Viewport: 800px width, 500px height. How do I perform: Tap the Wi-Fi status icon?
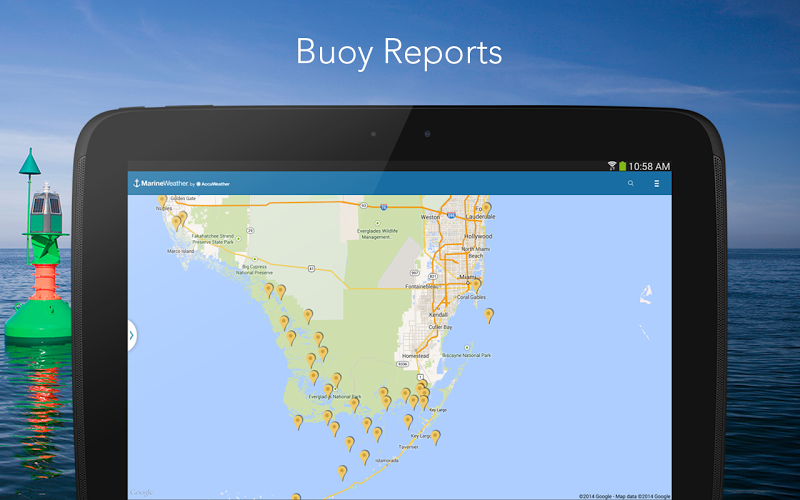point(612,166)
